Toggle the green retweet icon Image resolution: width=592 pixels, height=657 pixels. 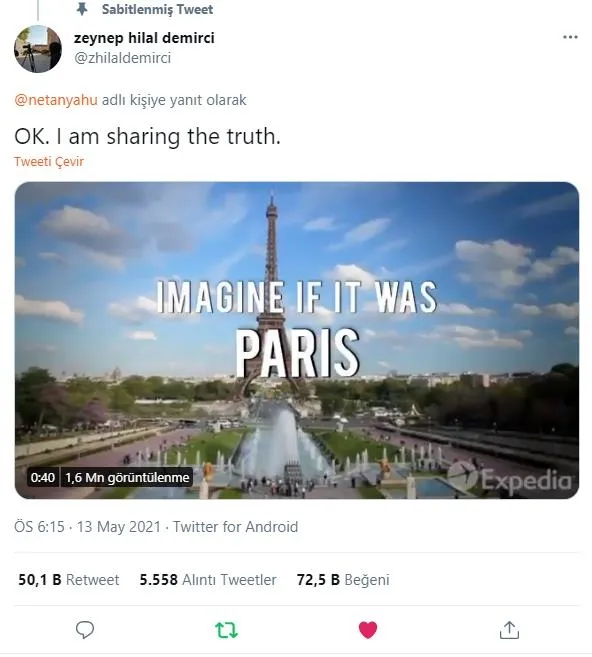coord(226,630)
